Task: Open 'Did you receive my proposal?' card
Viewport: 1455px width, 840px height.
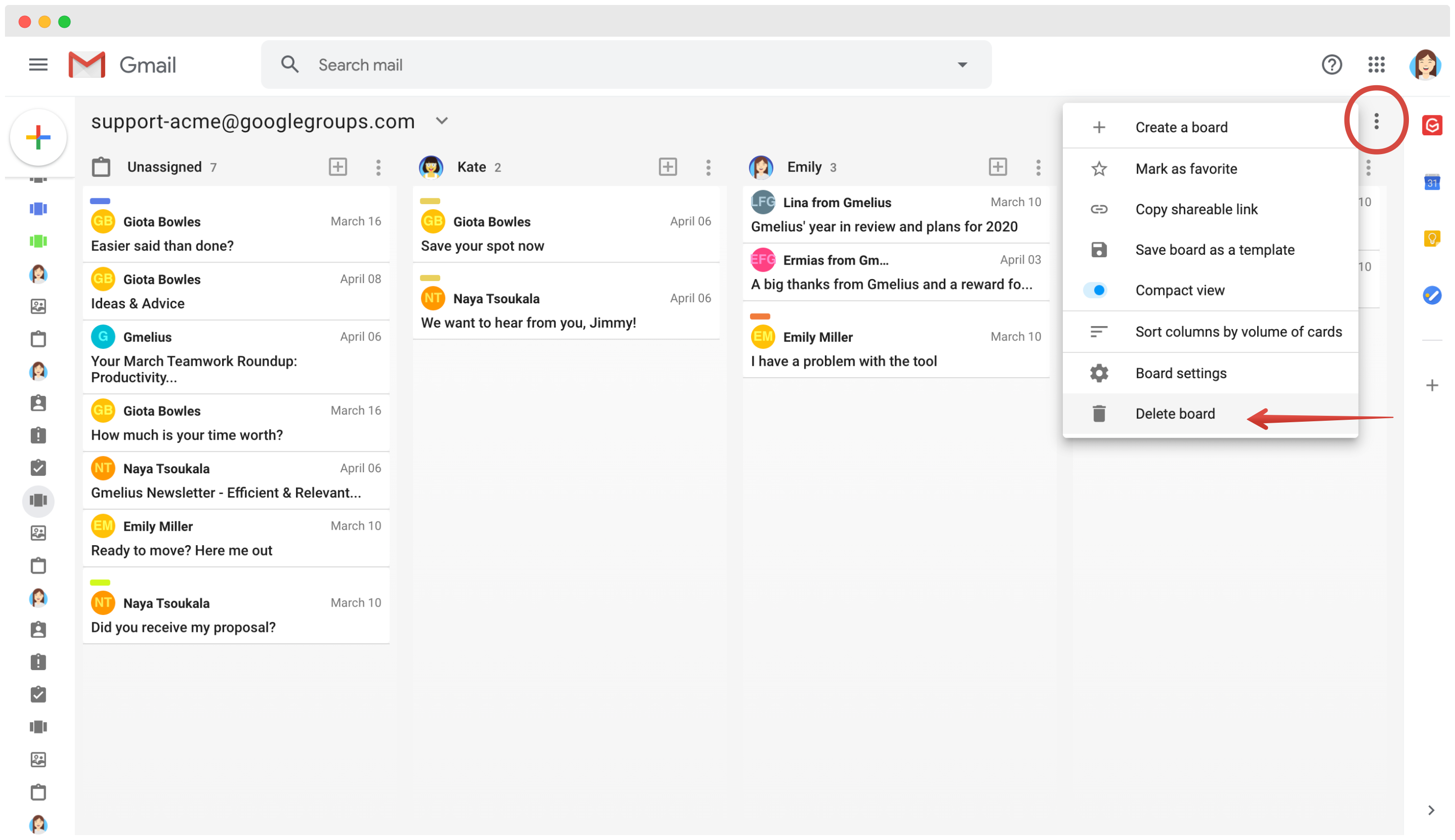Action: [x=236, y=606]
